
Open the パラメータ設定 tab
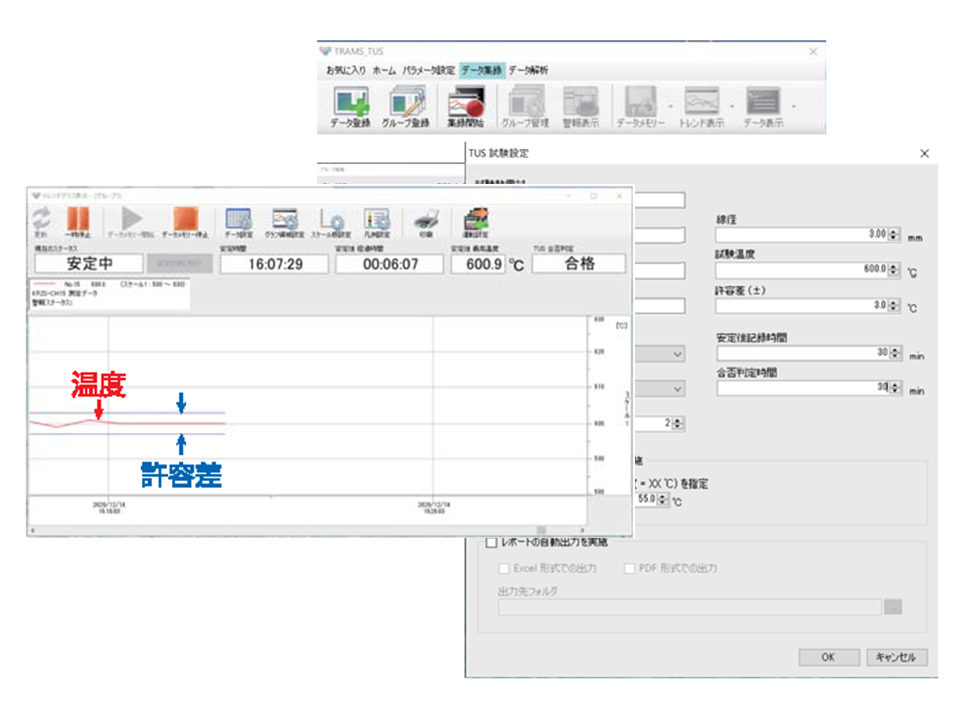click(429, 70)
